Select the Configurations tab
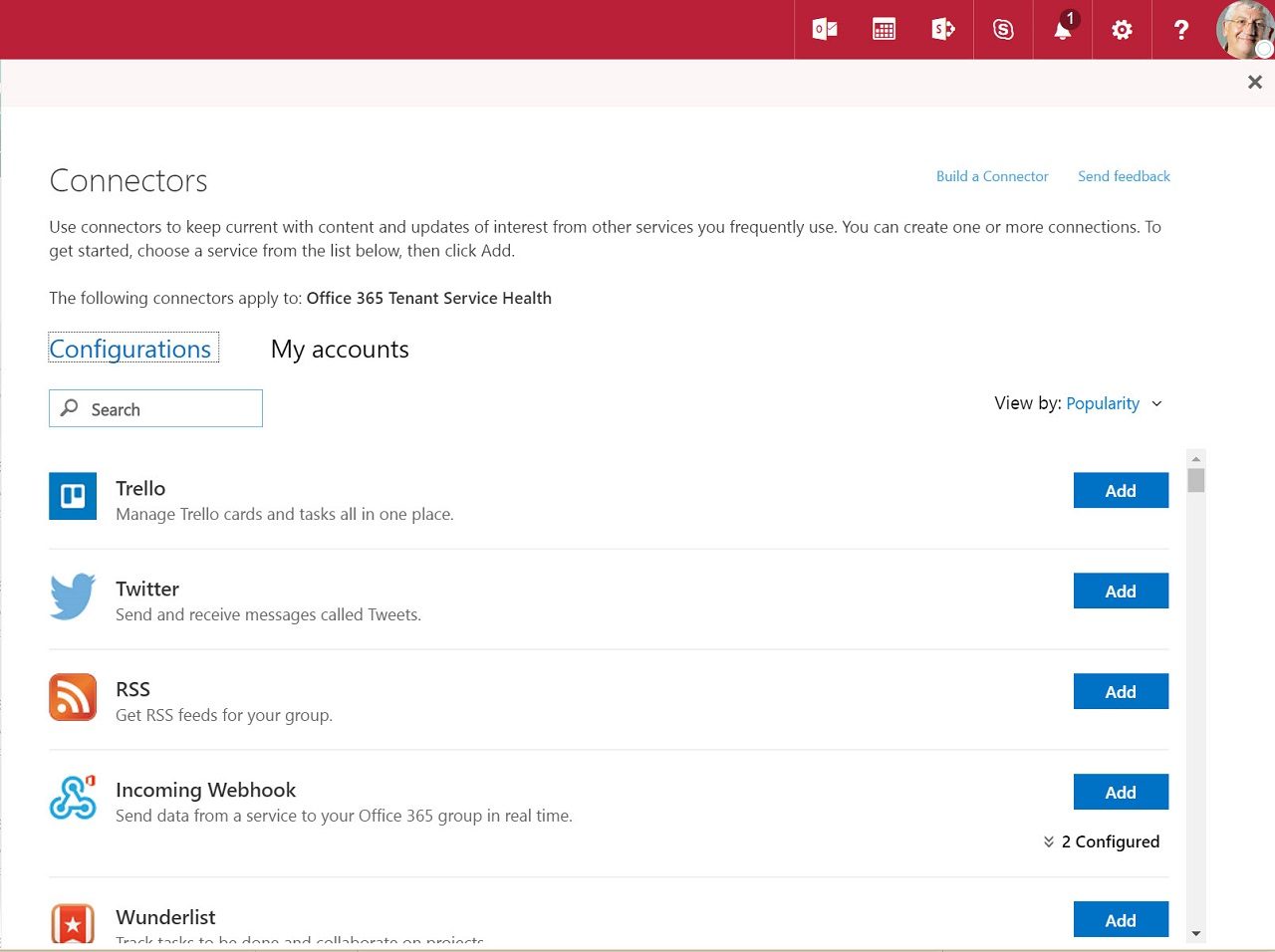 pos(132,349)
